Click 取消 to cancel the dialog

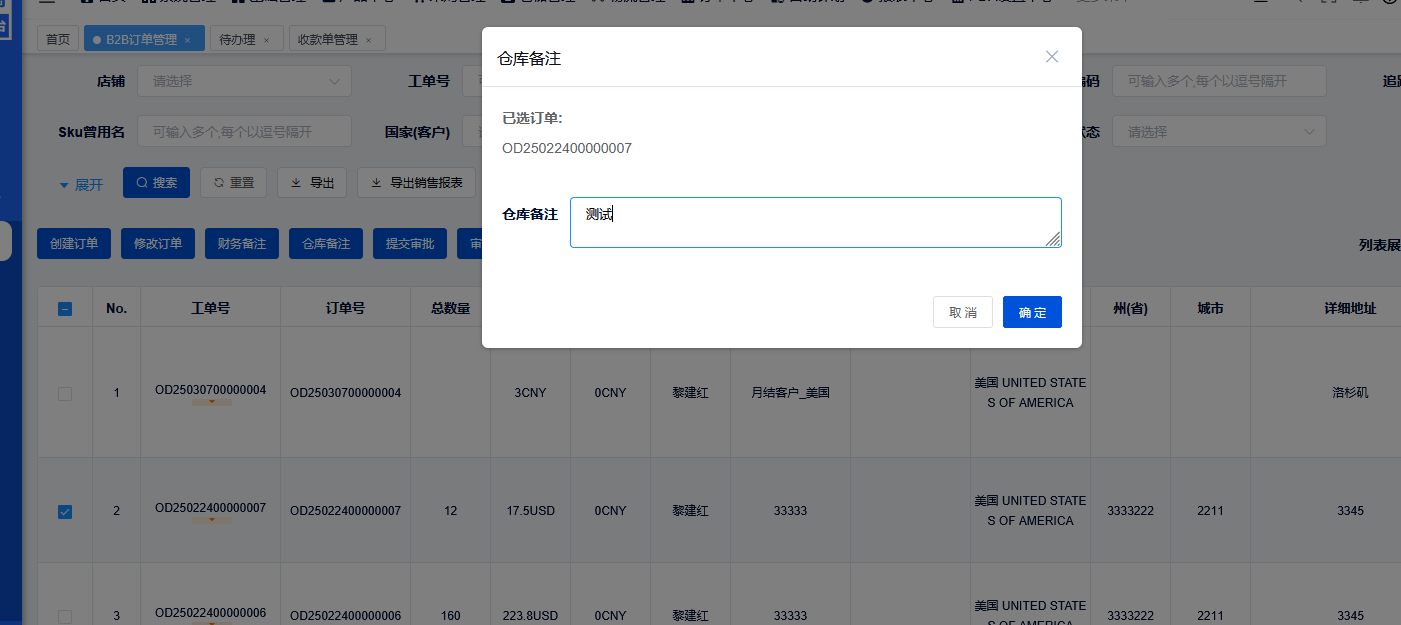963,312
